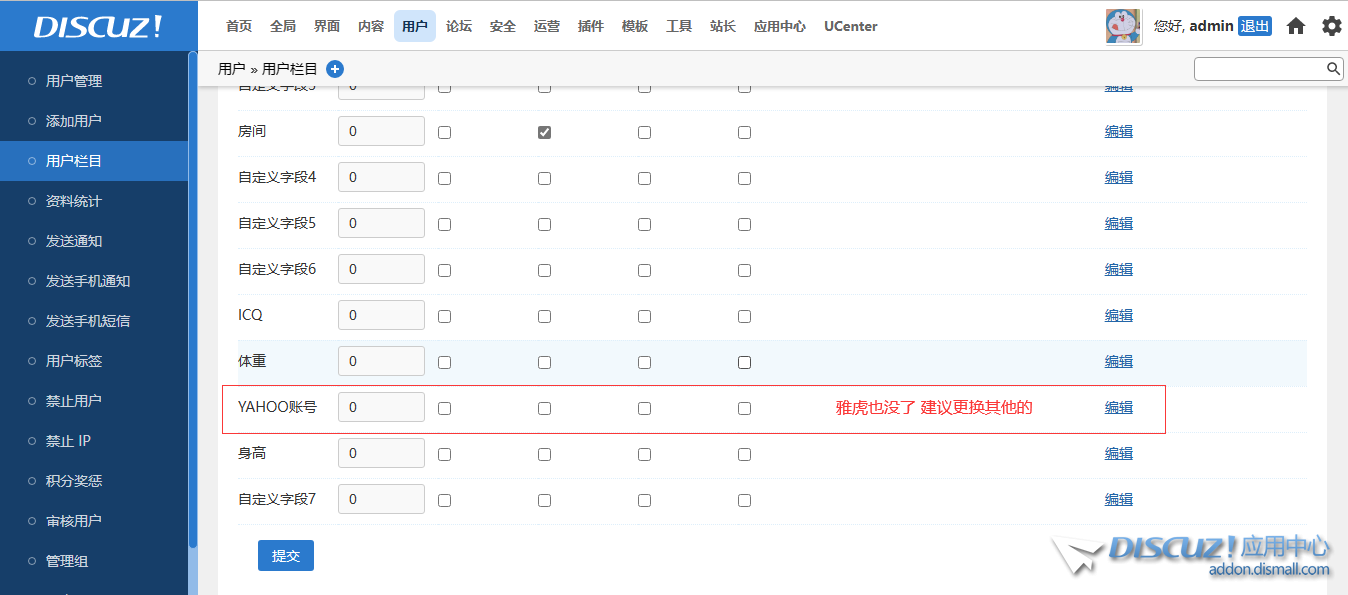1348x595 pixels.
Task: Click the order input for 身高
Action: click(x=381, y=454)
